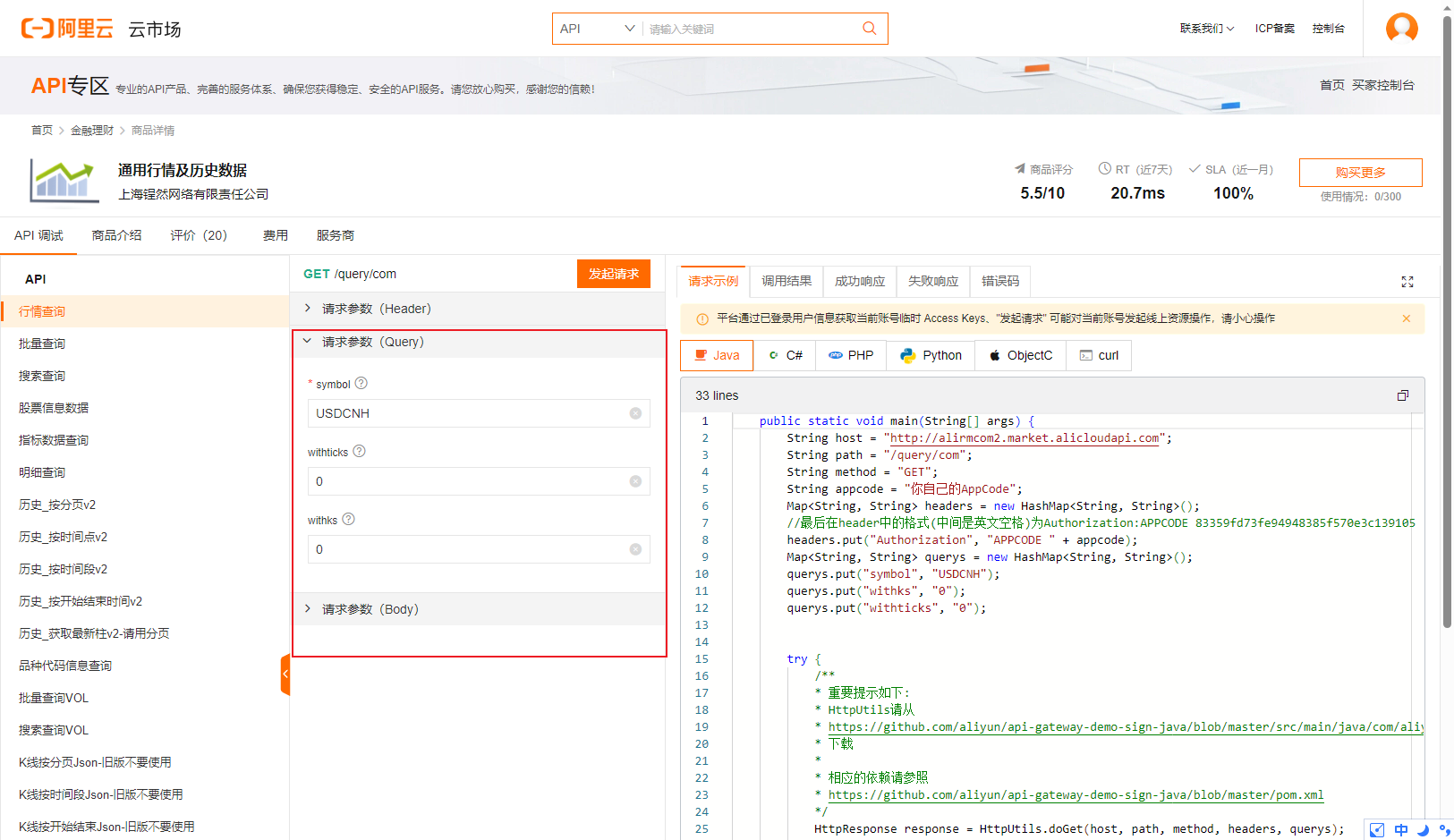This screenshot has height=840, width=1454.
Task: Select the 请求示例 tab
Action: tap(714, 281)
